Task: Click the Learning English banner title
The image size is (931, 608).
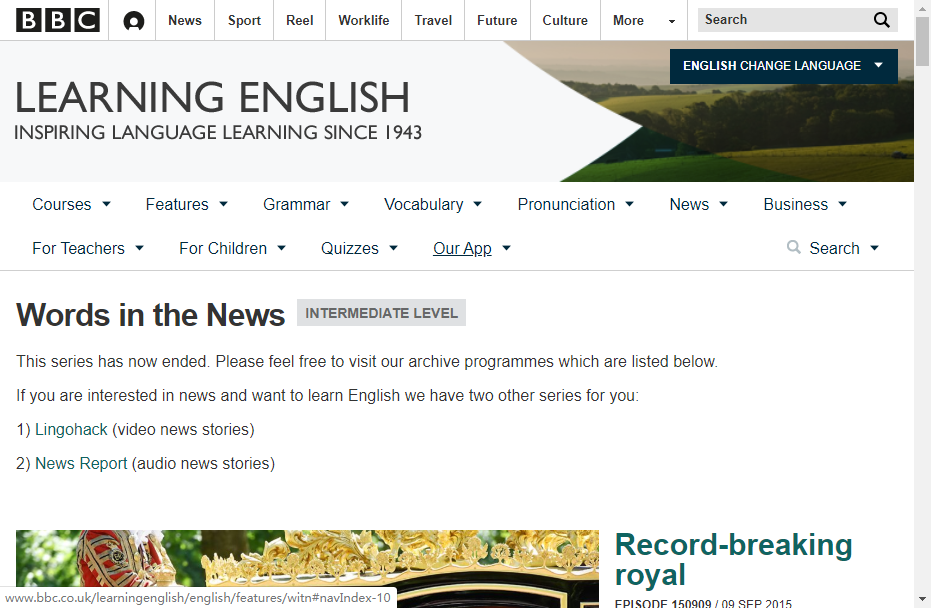Action: (212, 97)
